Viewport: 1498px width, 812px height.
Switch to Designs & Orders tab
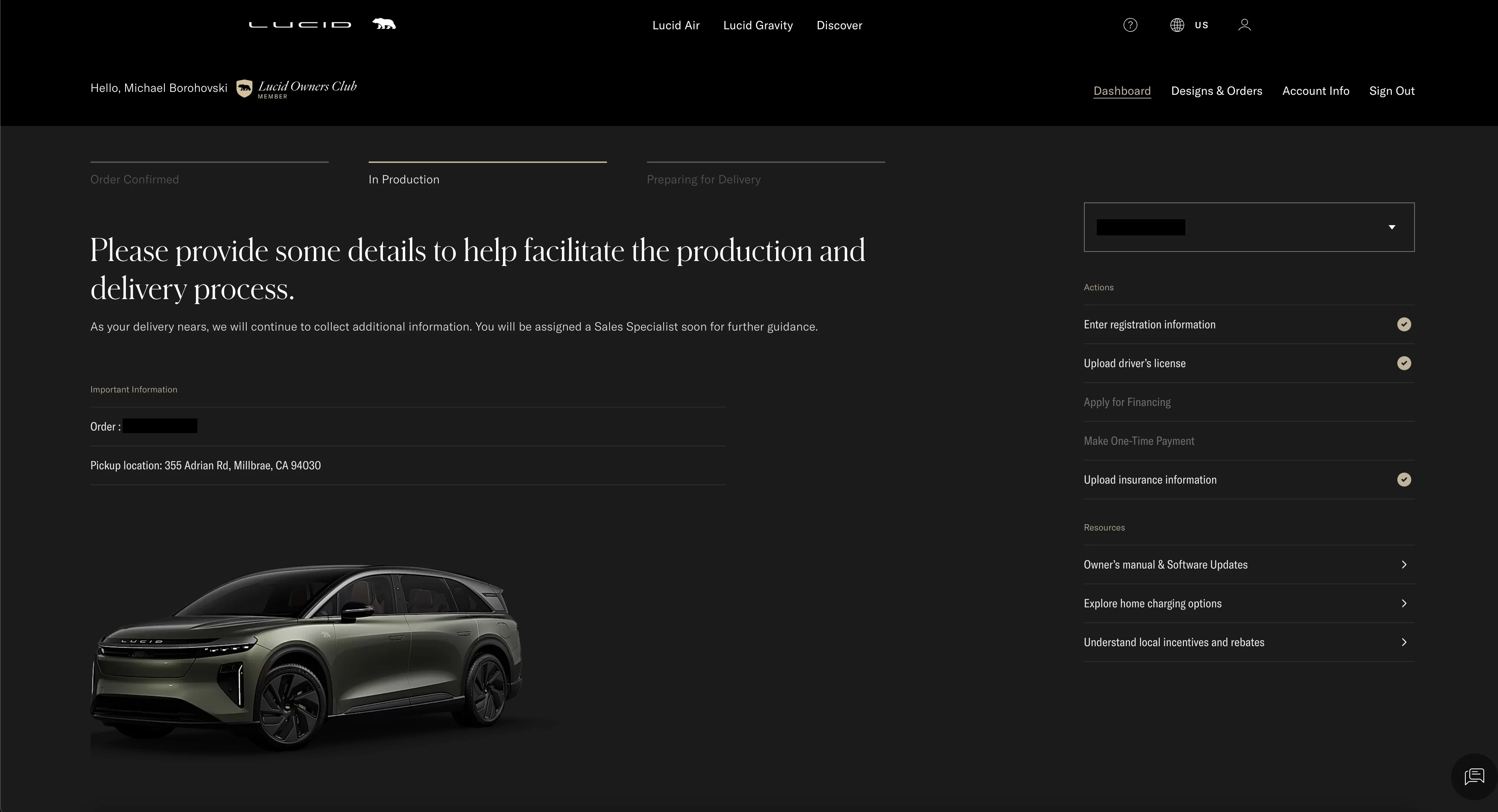(1216, 91)
